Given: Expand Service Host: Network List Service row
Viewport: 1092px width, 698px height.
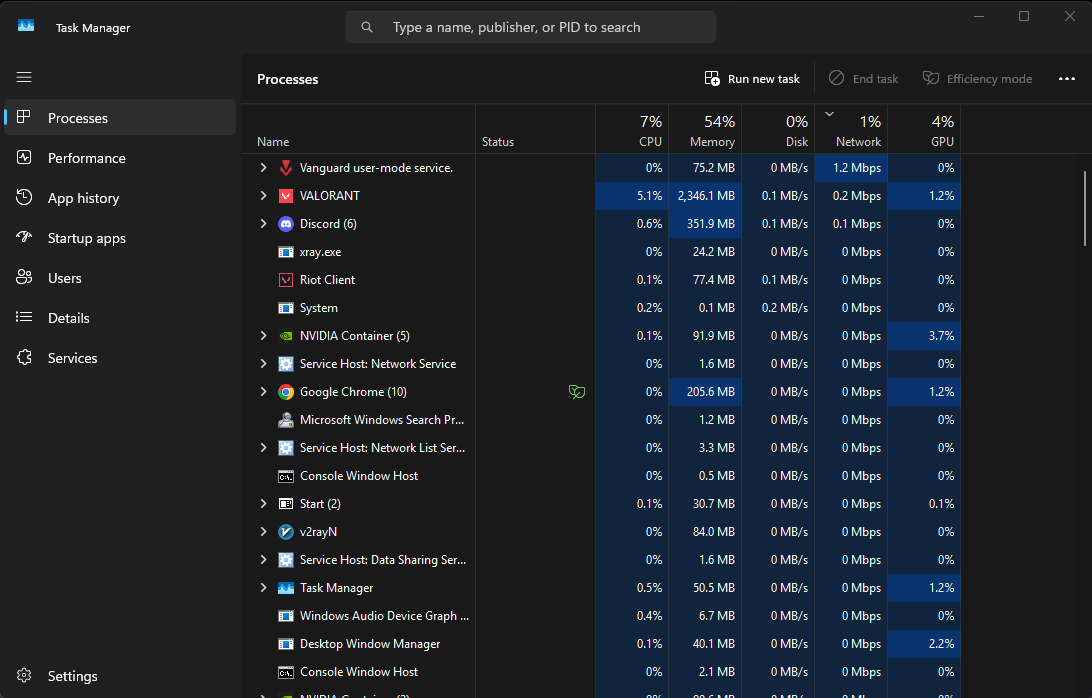Looking at the screenshot, I should (x=263, y=448).
